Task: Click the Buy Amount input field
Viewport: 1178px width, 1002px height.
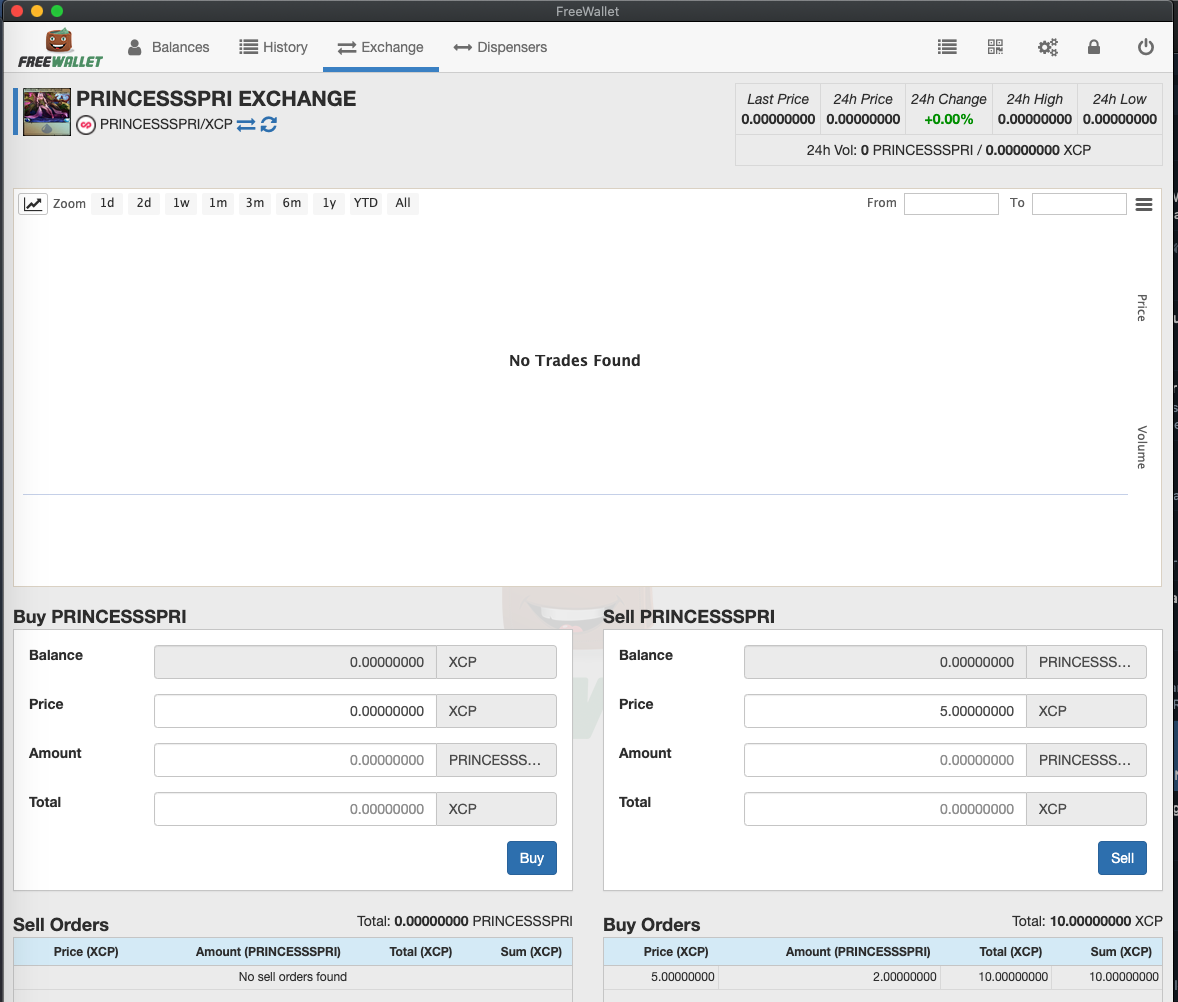Action: coord(295,759)
